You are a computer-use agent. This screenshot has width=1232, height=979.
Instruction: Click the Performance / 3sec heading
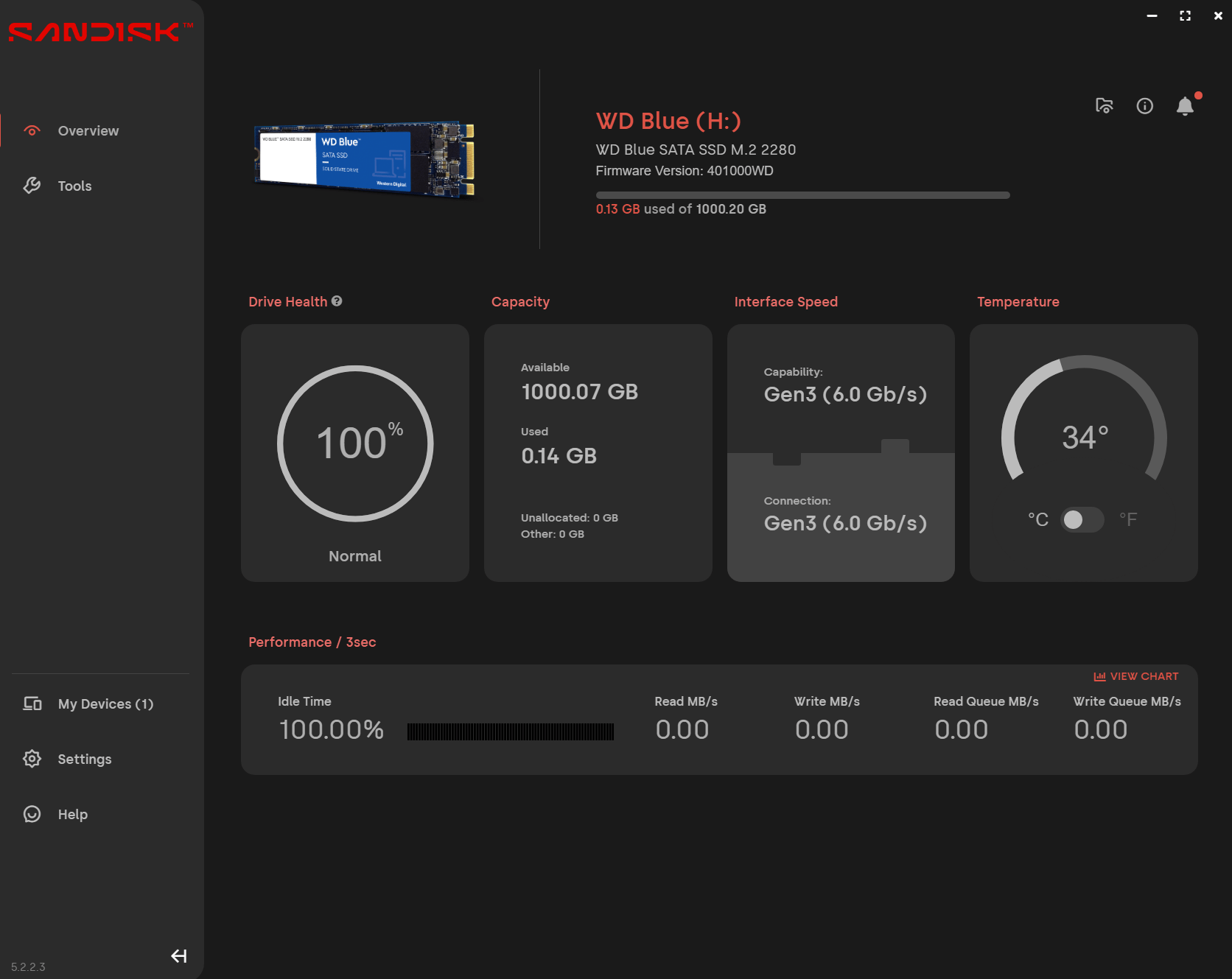312,642
